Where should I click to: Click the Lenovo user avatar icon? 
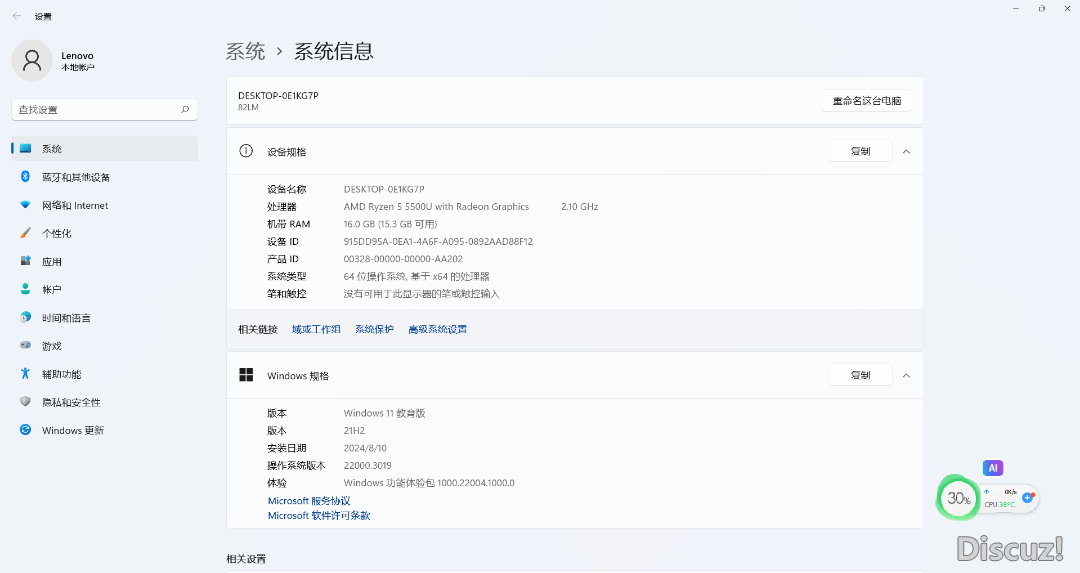click(32, 61)
